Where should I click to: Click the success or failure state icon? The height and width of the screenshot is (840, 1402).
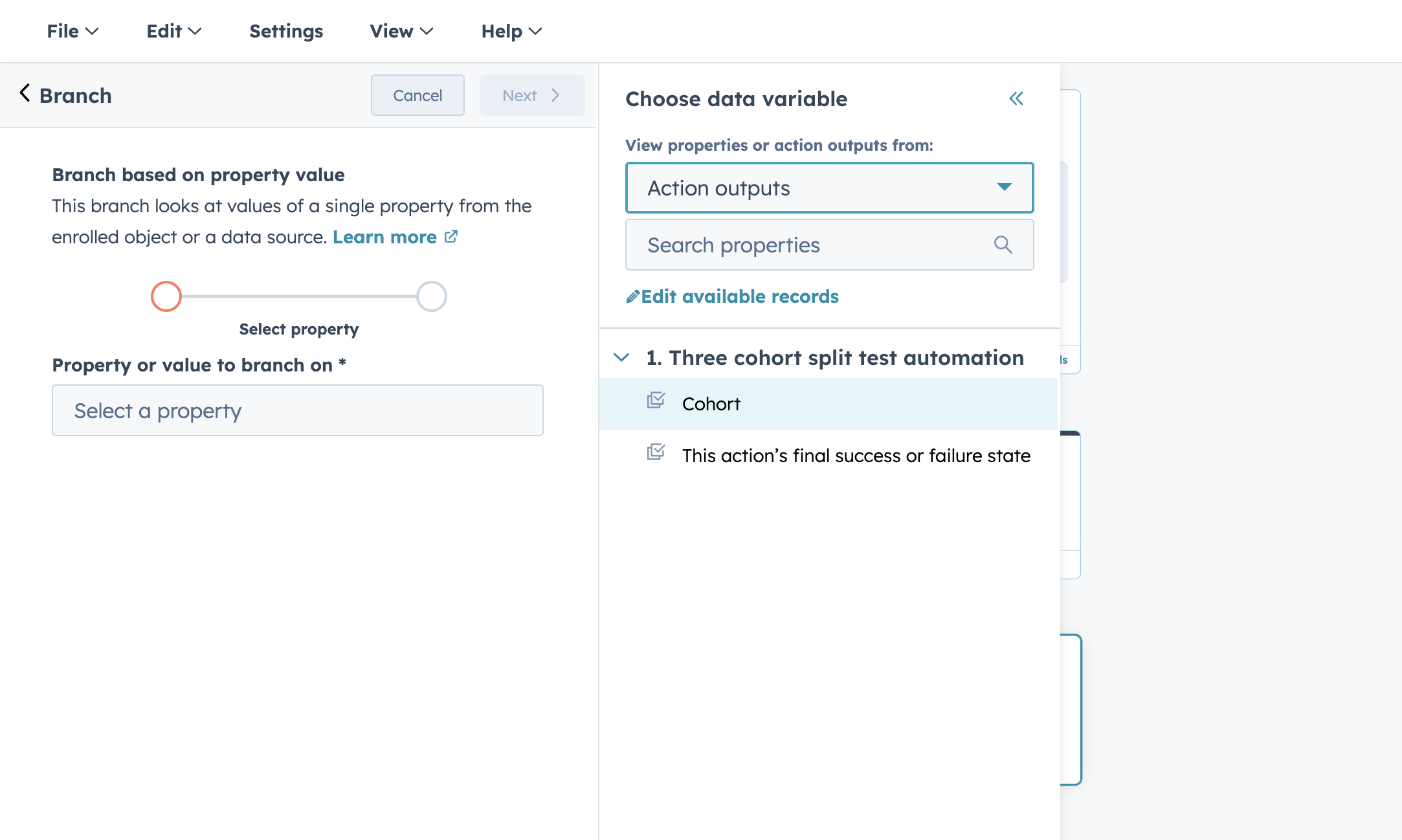point(656,452)
